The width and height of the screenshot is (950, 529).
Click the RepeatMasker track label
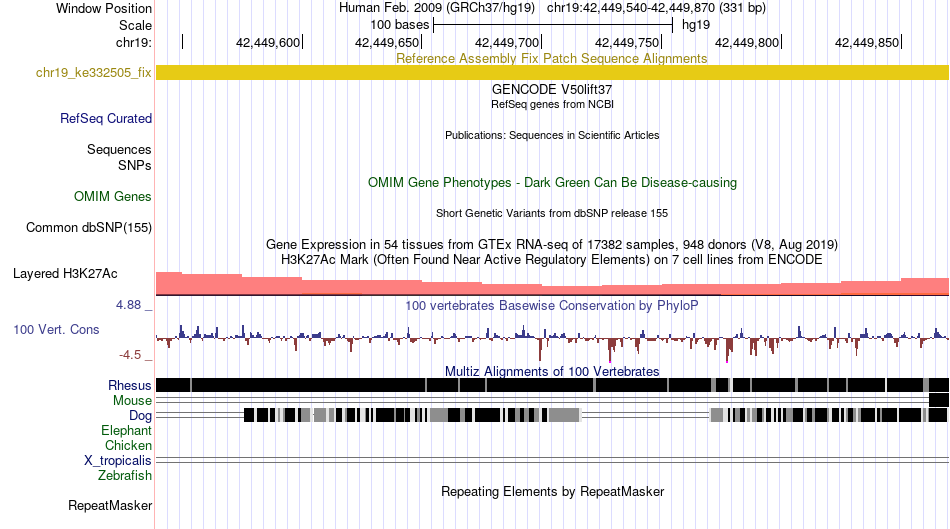tap(110, 505)
